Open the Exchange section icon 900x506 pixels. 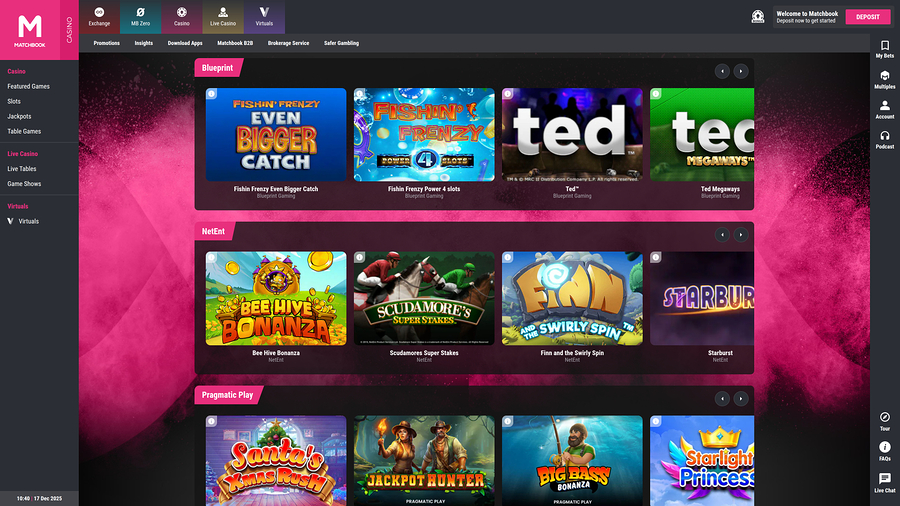(x=99, y=17)
